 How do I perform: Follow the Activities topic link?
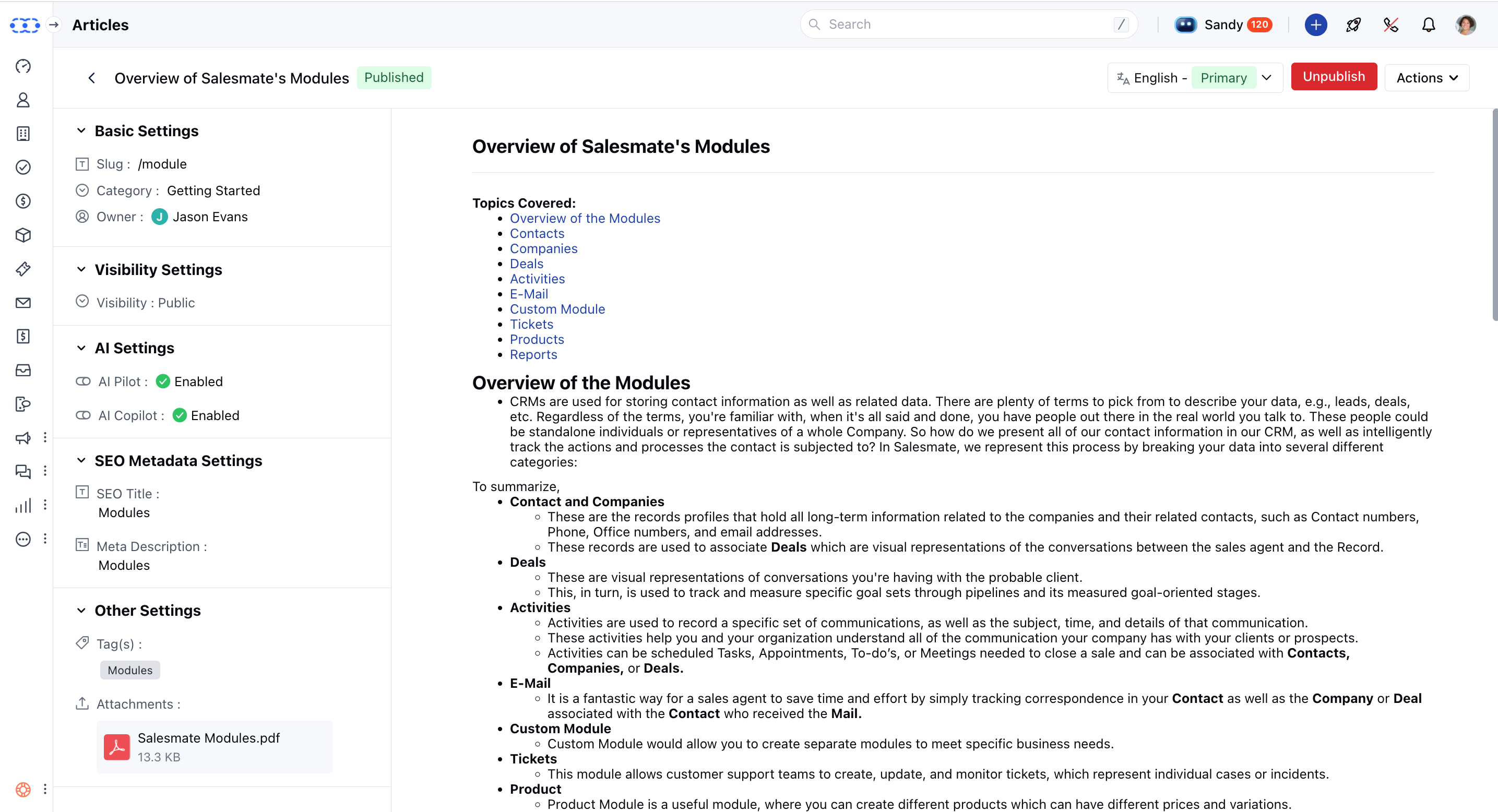pos(537,279)
